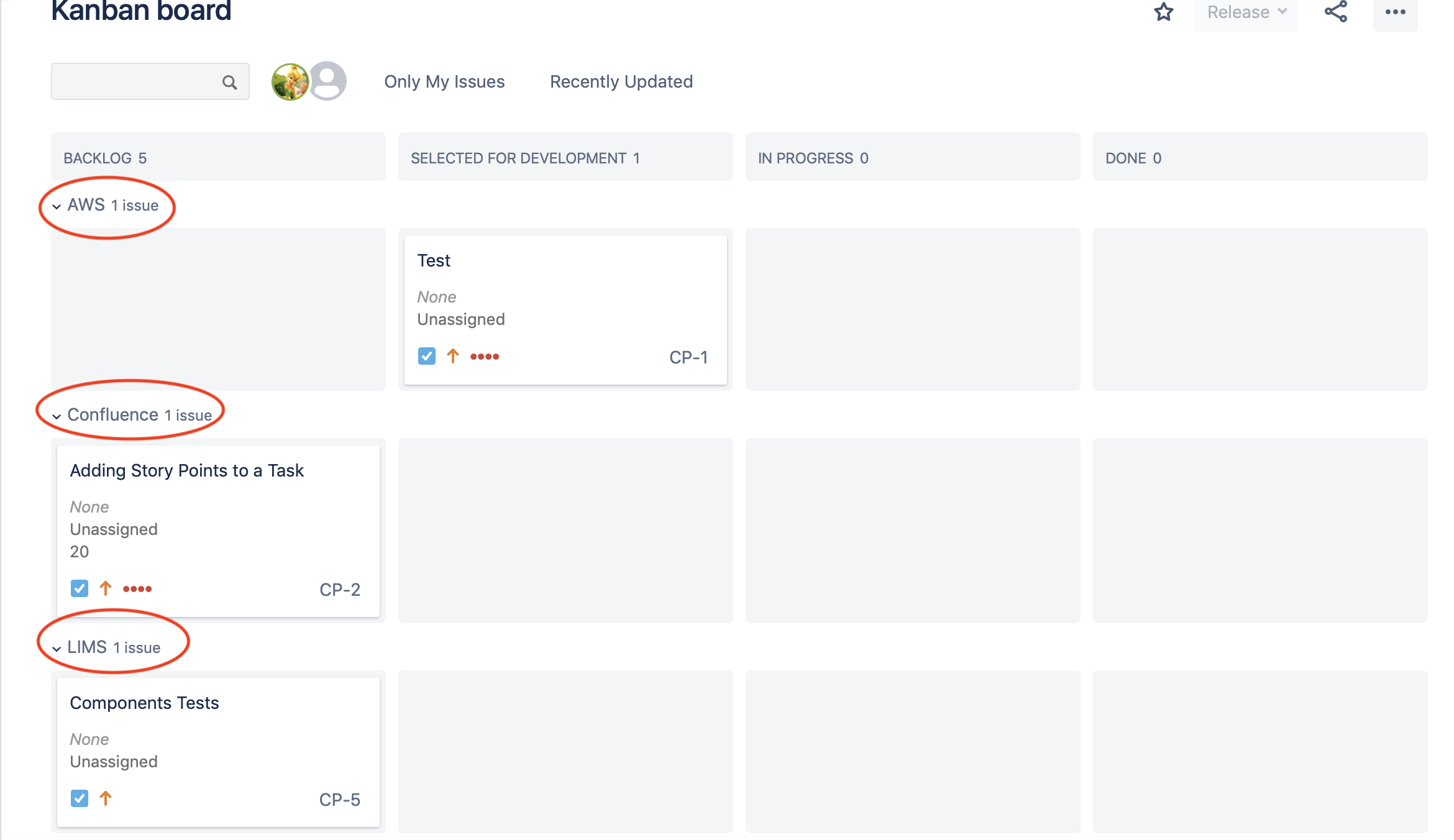Click task type checkbox icon on CP-1

(x=427, y=356)
